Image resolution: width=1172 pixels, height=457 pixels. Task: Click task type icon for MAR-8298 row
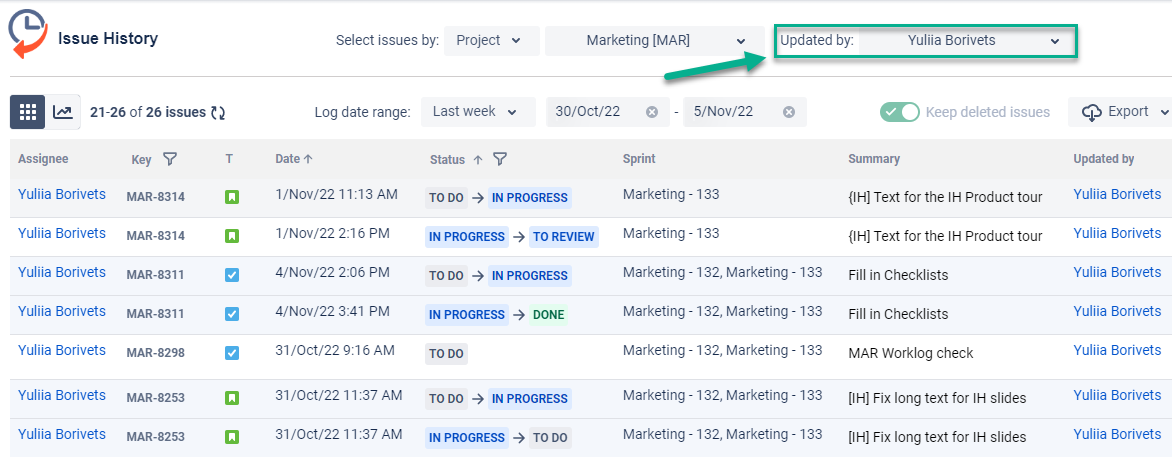[x=232, y=352]
